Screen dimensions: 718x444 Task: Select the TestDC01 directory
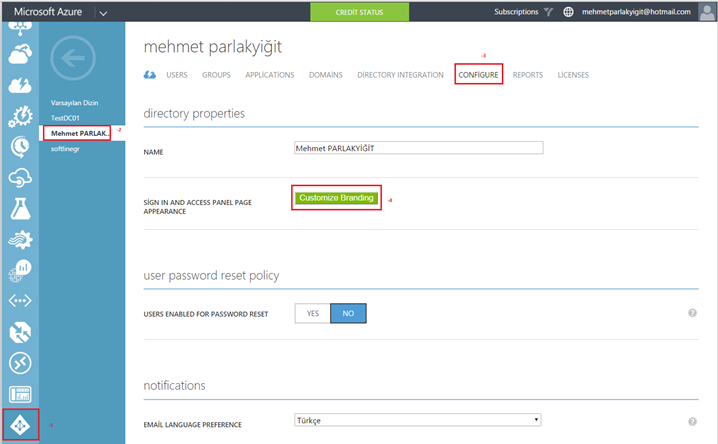(65, 118)
